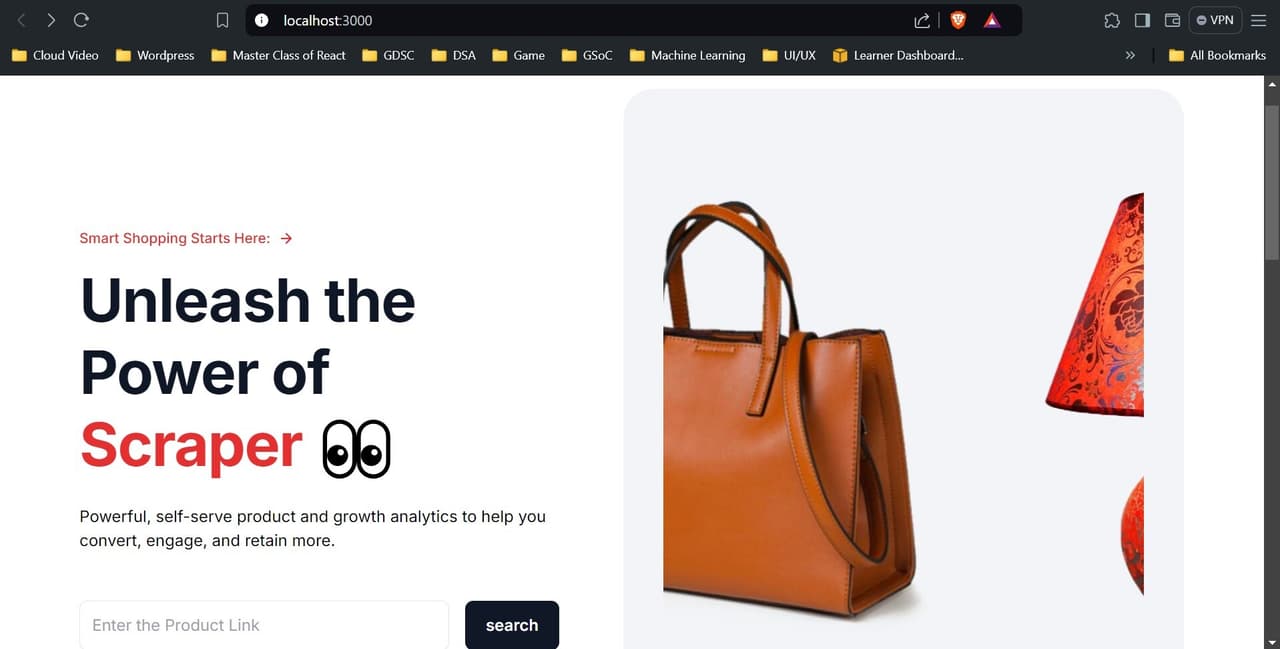Open Brave Rewards triangle icon
1280x649 pixels.
pyautogui.click(x=992, y=20)
